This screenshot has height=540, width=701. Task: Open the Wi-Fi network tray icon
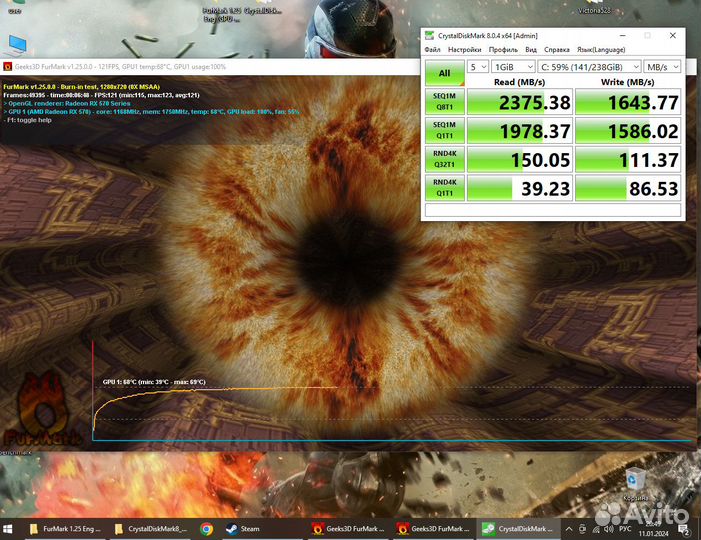[595, 529]
